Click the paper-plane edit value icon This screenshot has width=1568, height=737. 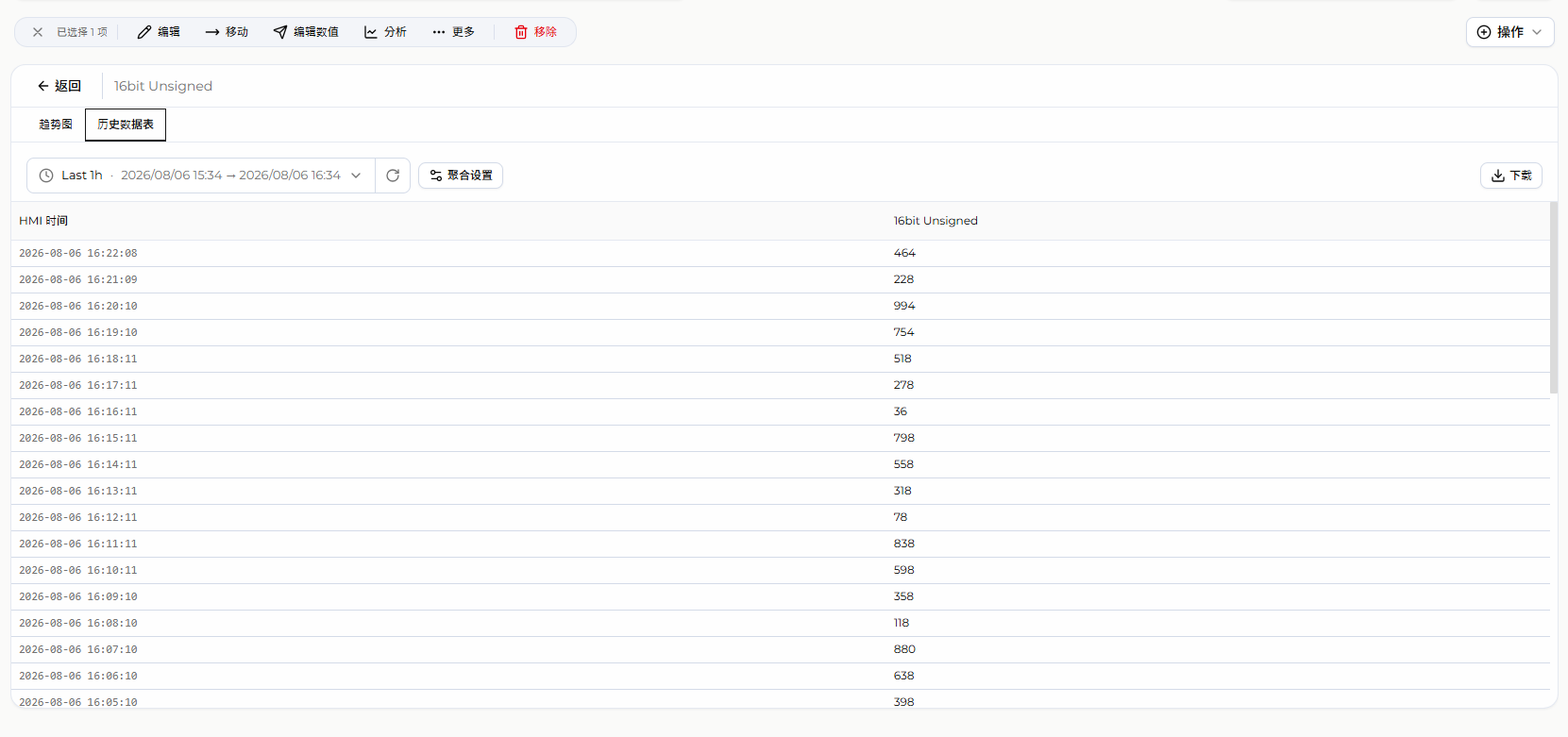pyautogui.click(x=280, y=32)
